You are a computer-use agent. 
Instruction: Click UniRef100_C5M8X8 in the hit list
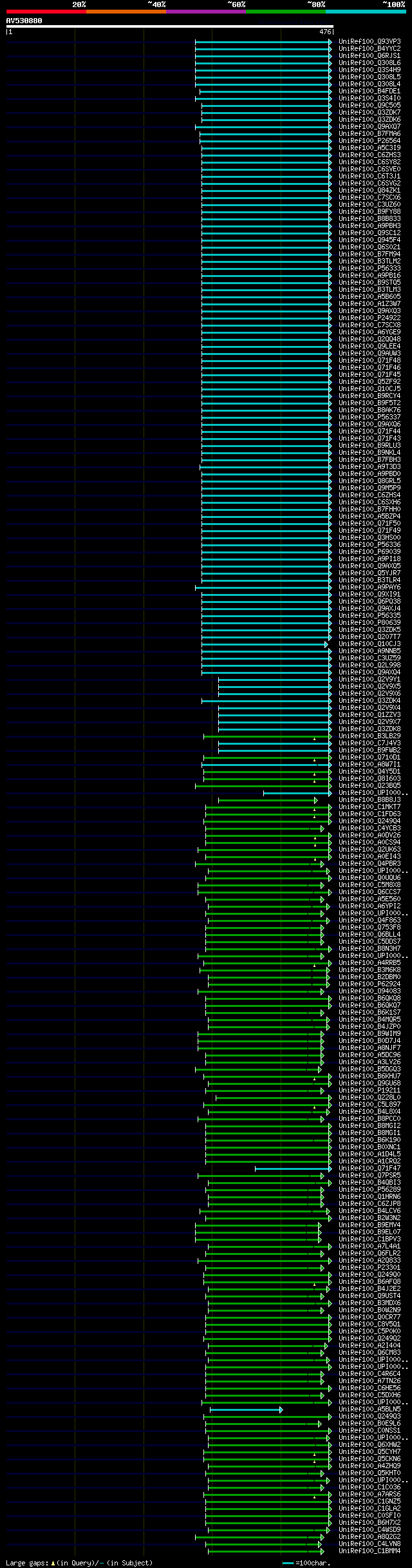[x=370, y=884]
